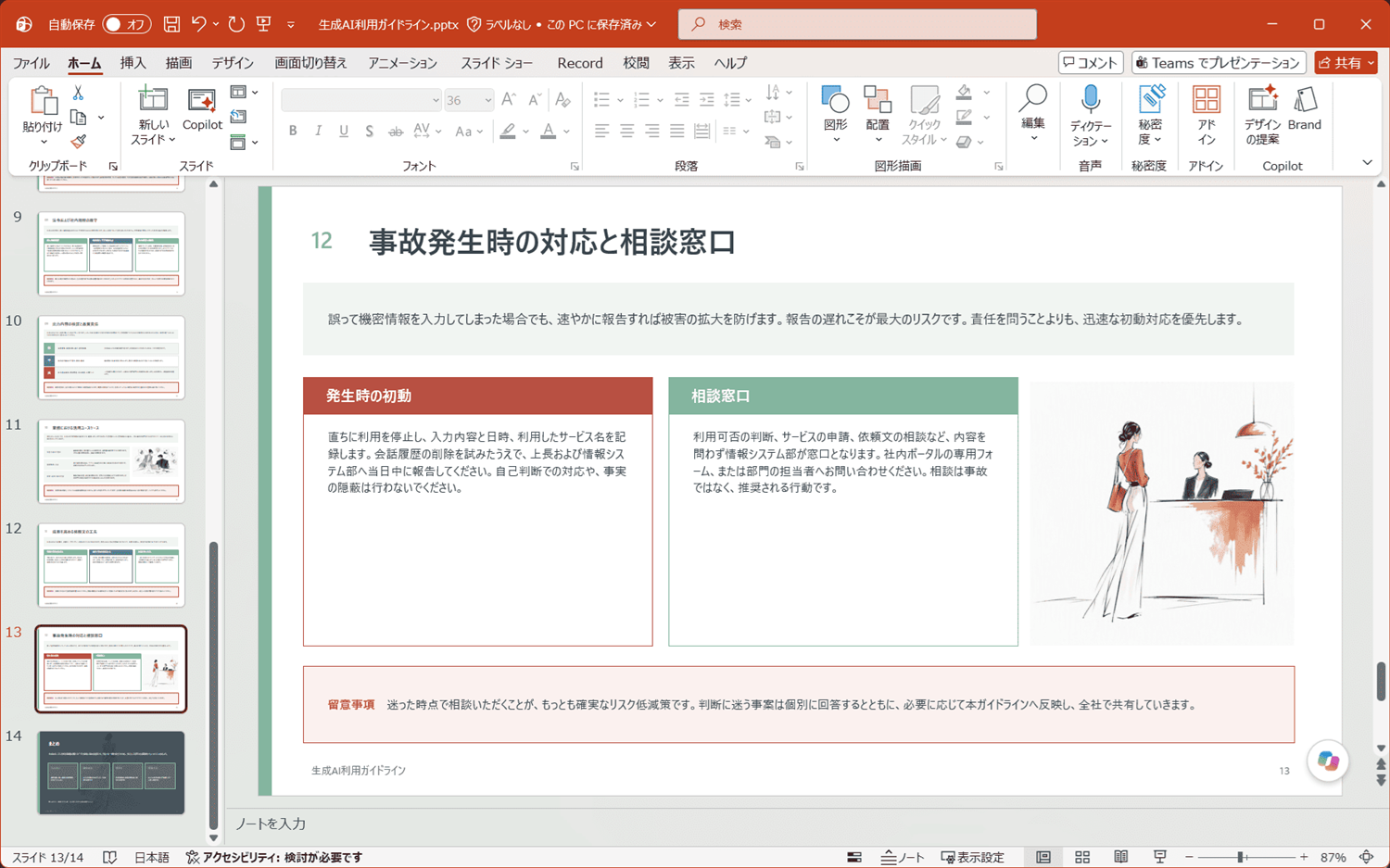Switch to the Design (デザイン) tab
Viewport: 1390px width, 868px height.
pos(233,63)
